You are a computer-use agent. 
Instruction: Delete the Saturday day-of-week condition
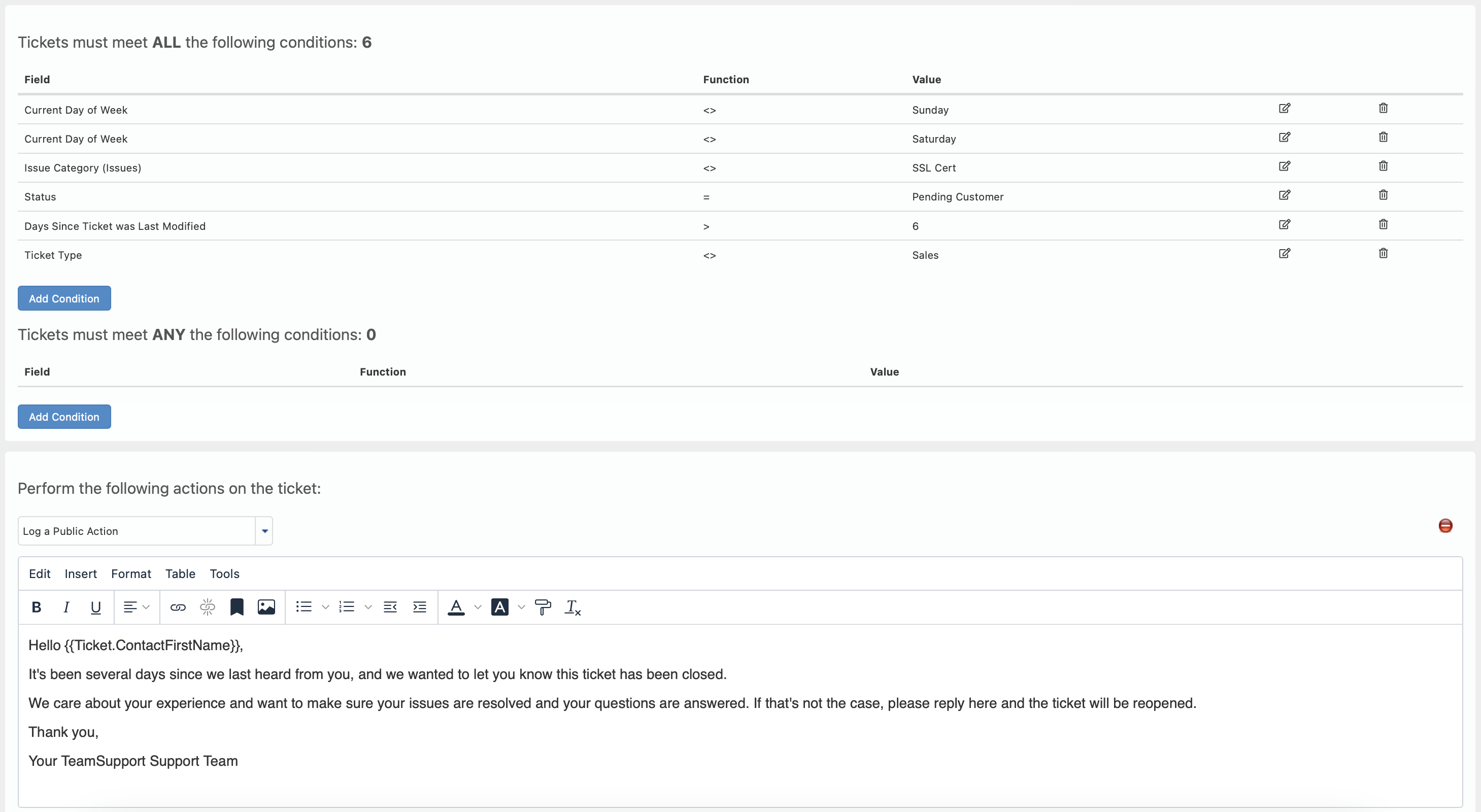coord(1383,137)
